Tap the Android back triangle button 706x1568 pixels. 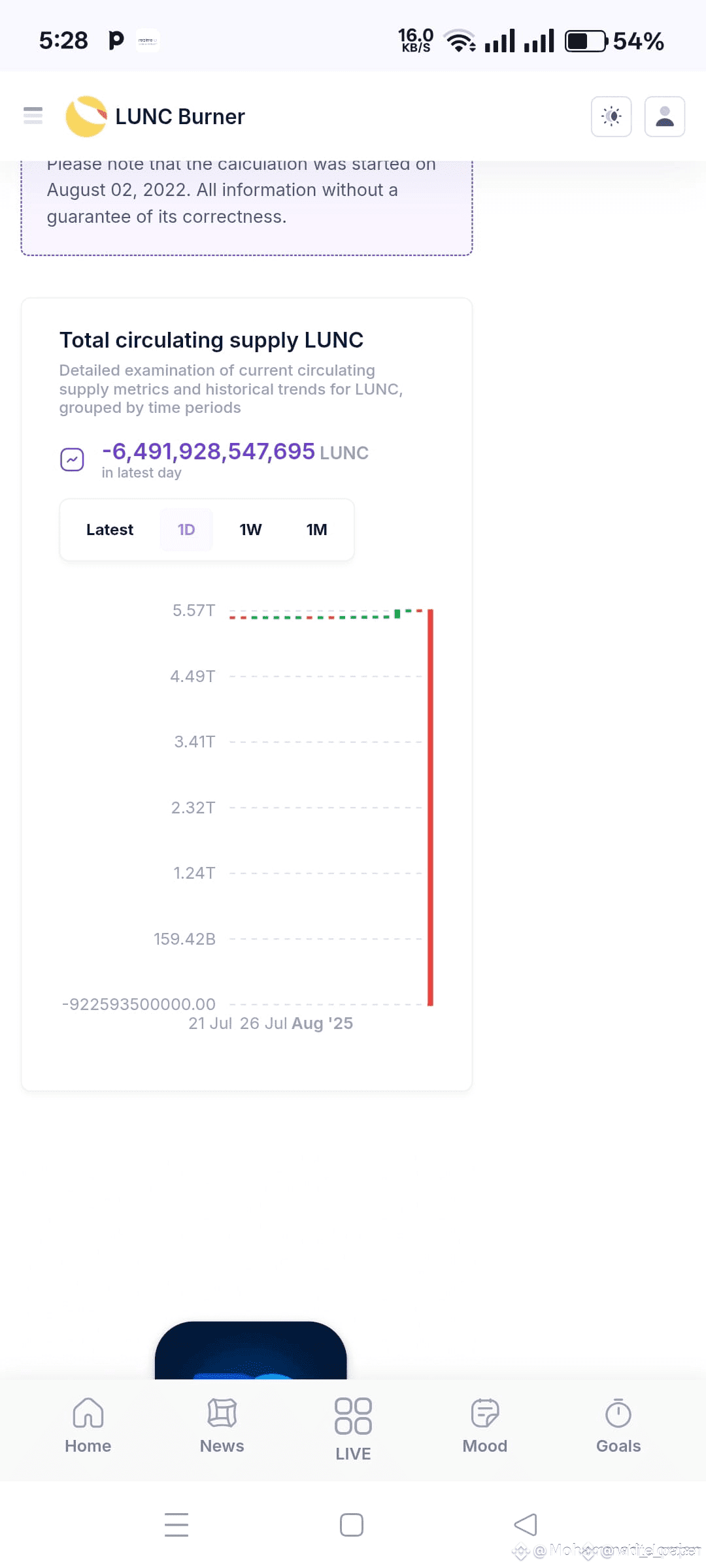[526, 1525]
